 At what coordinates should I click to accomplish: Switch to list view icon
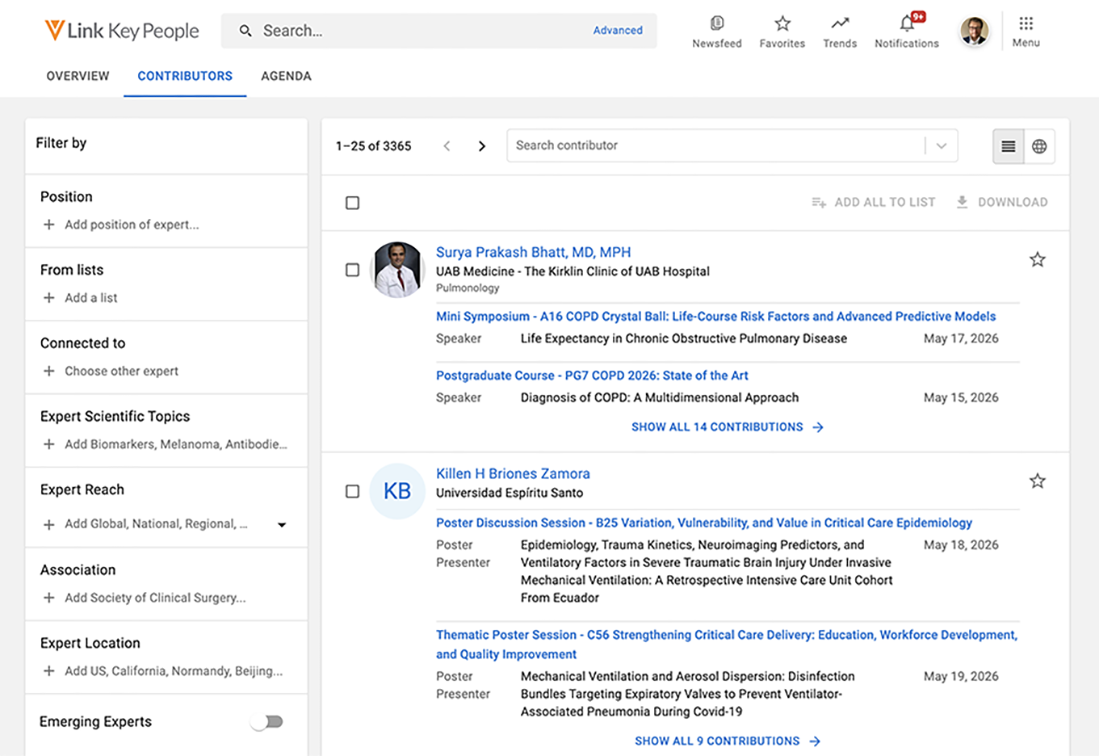click(x=1008, y=147)
